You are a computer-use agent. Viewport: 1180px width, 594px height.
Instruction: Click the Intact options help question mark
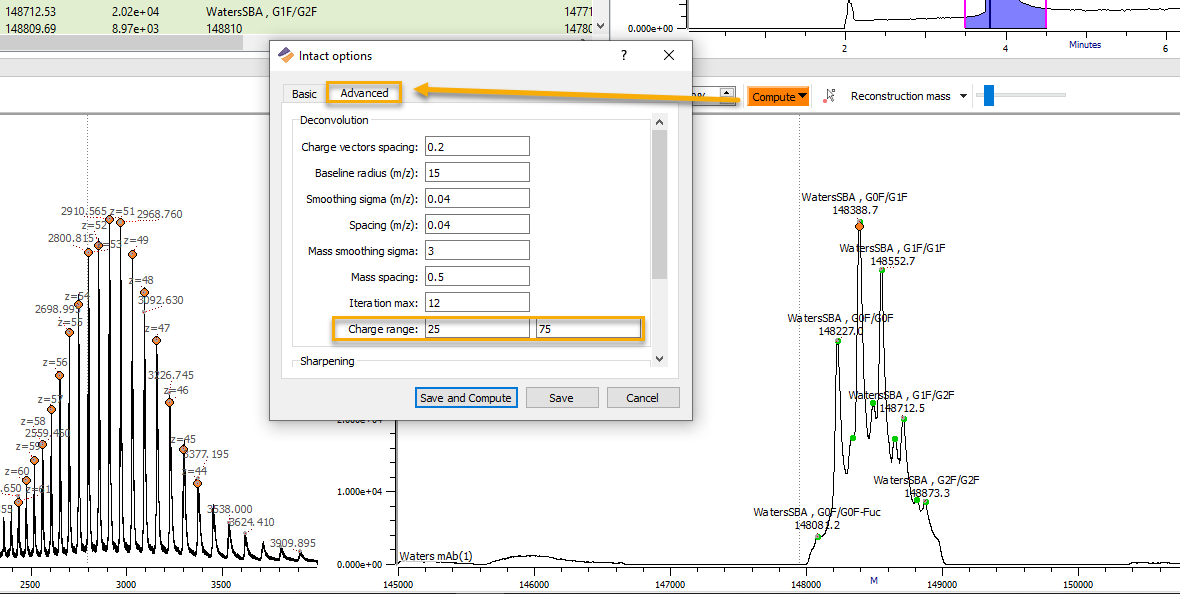point(624,56)
